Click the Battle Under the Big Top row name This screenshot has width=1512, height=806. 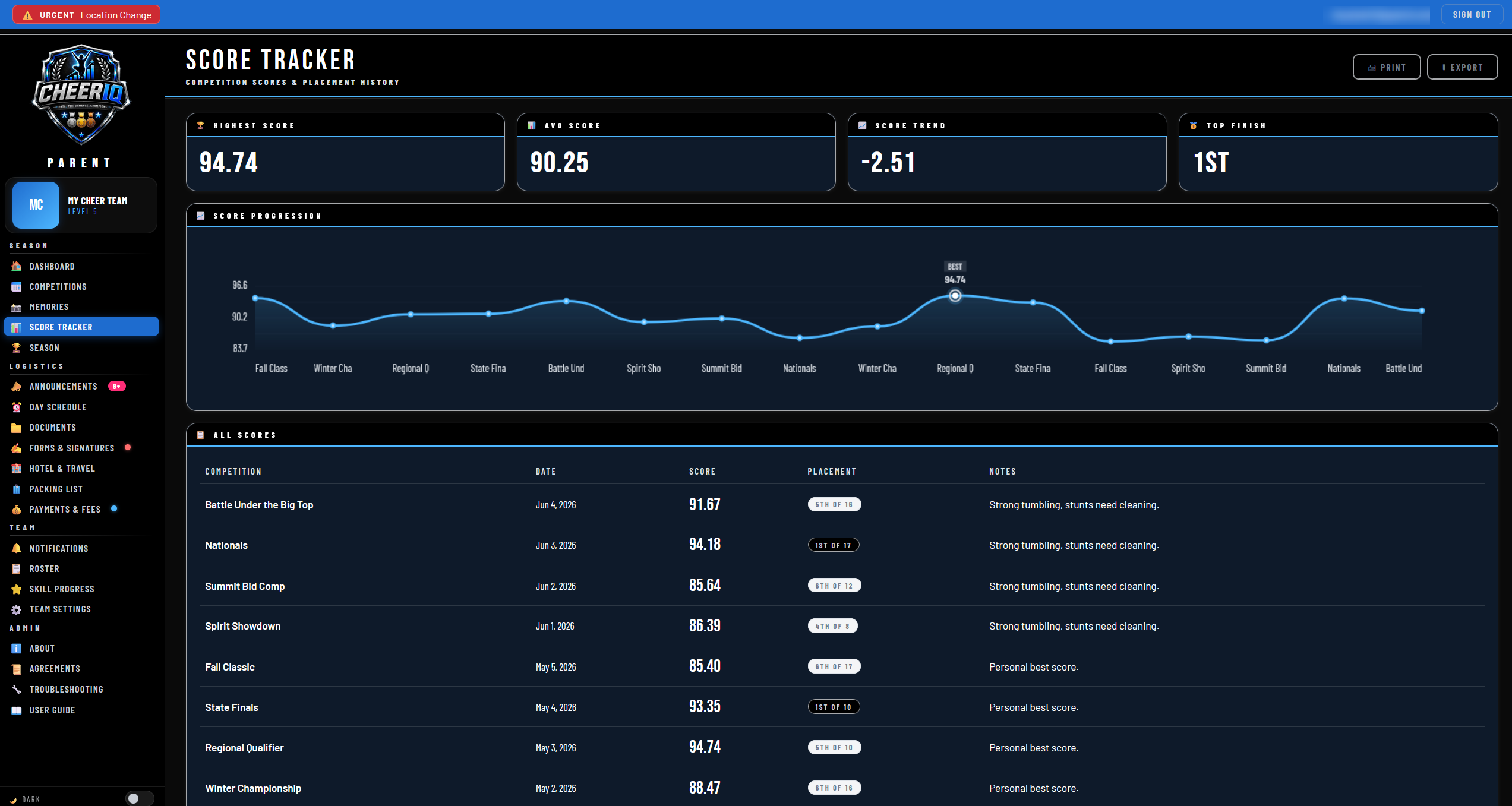click(259, 505)
